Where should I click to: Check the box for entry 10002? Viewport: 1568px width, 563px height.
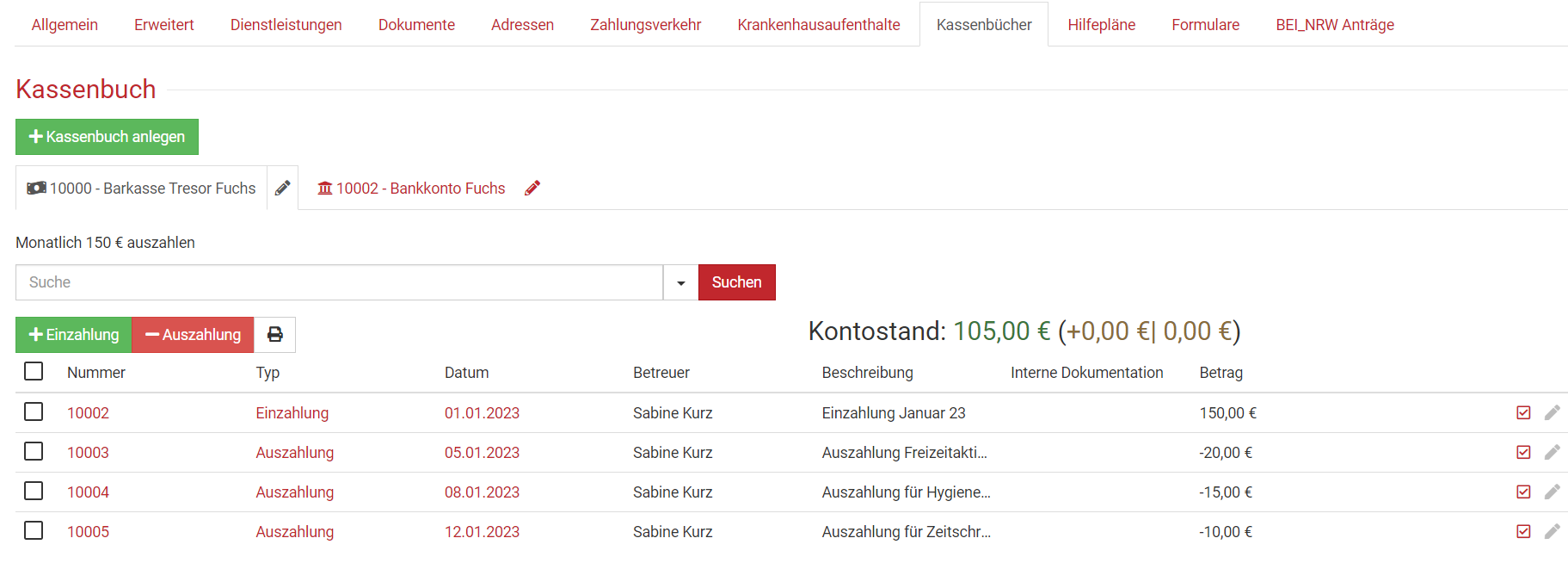pos(34,412)
